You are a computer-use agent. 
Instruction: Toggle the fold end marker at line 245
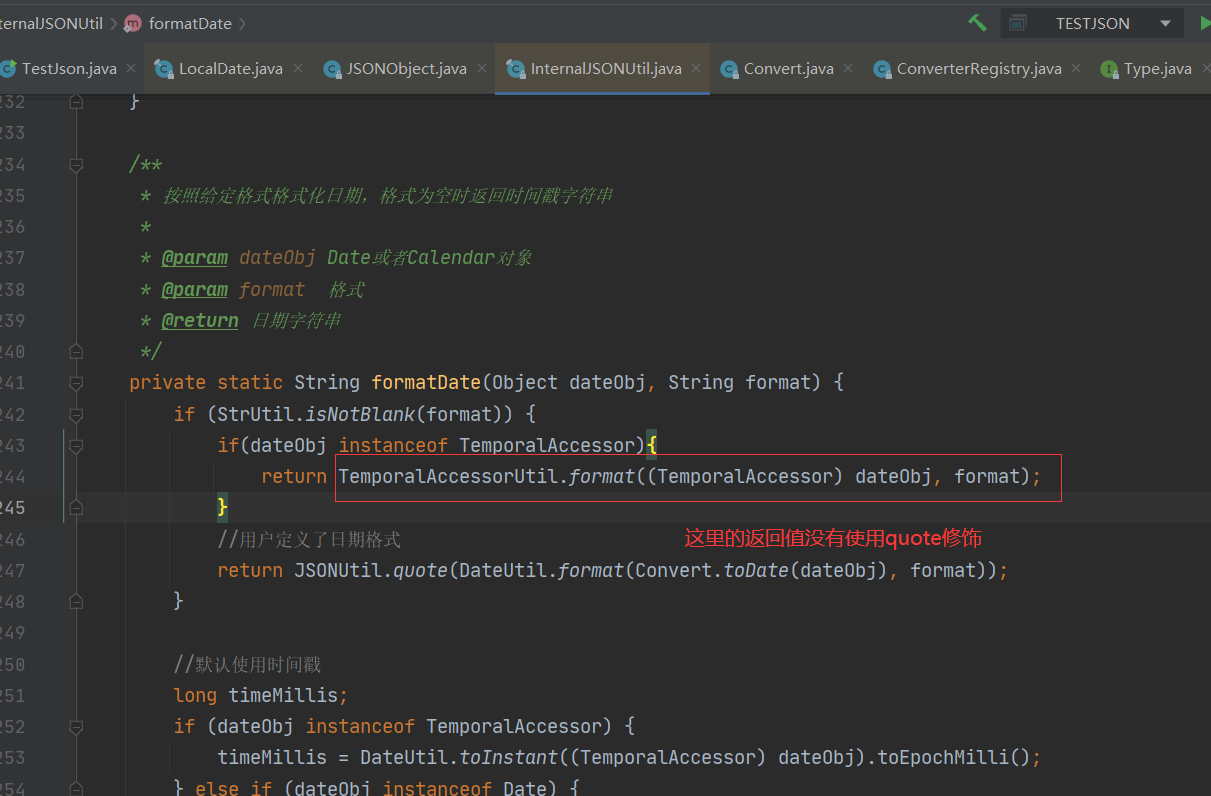coord(76,508)
